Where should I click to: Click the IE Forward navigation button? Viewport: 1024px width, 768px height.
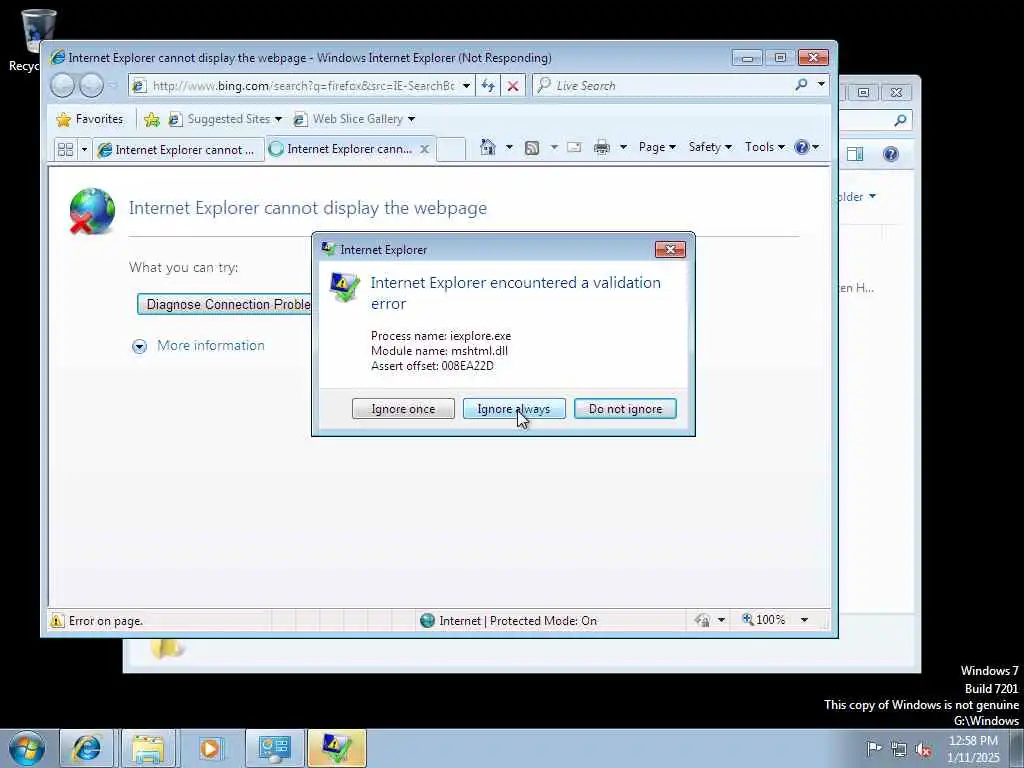pyautogui.click(x=91, y=86)
